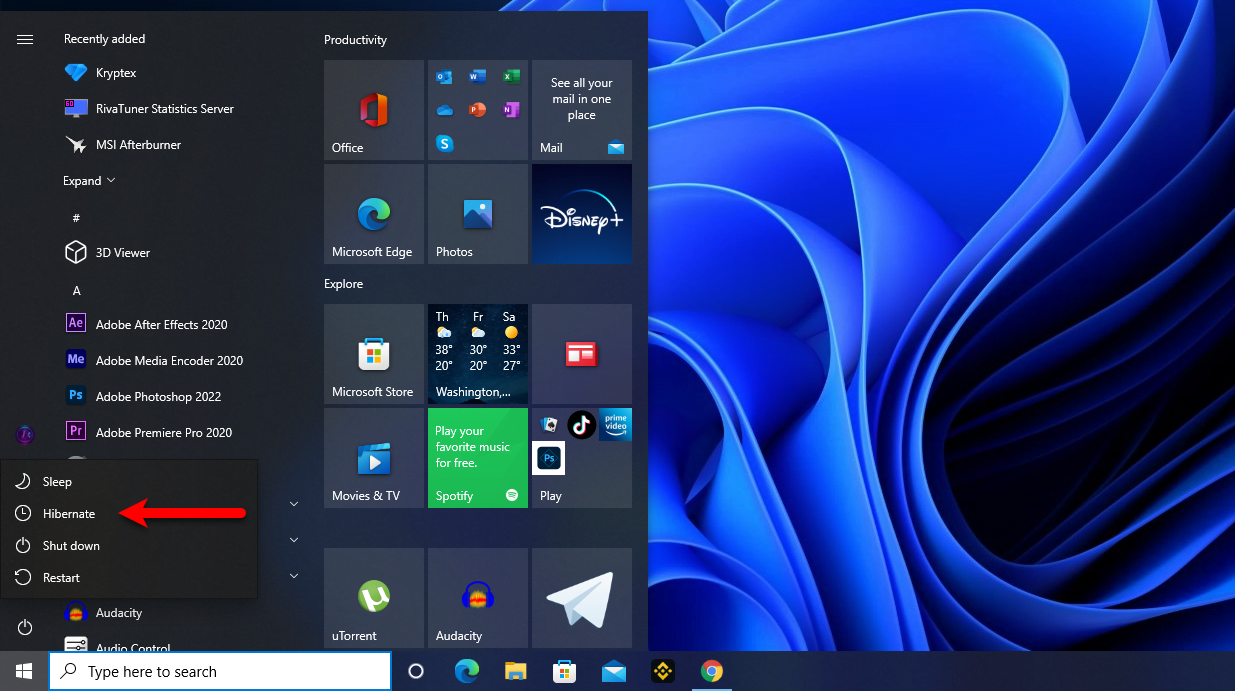Image resolution: width=1235 pixels, height=691 pixels.
Task: Open the red News tile
Action: coord(582,354)
